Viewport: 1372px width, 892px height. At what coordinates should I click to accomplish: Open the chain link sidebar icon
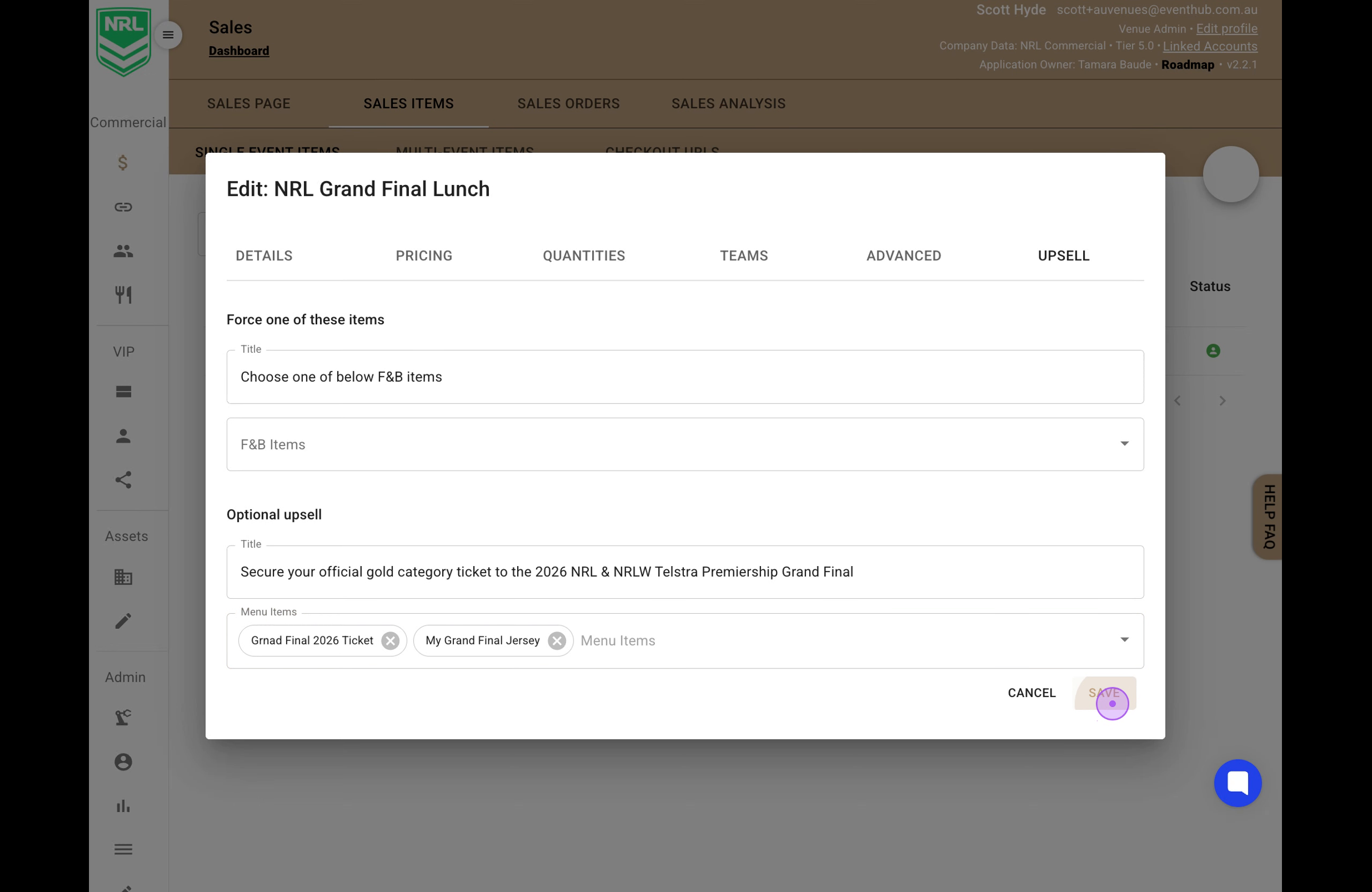pyautogui.click(x=123, y=207)
